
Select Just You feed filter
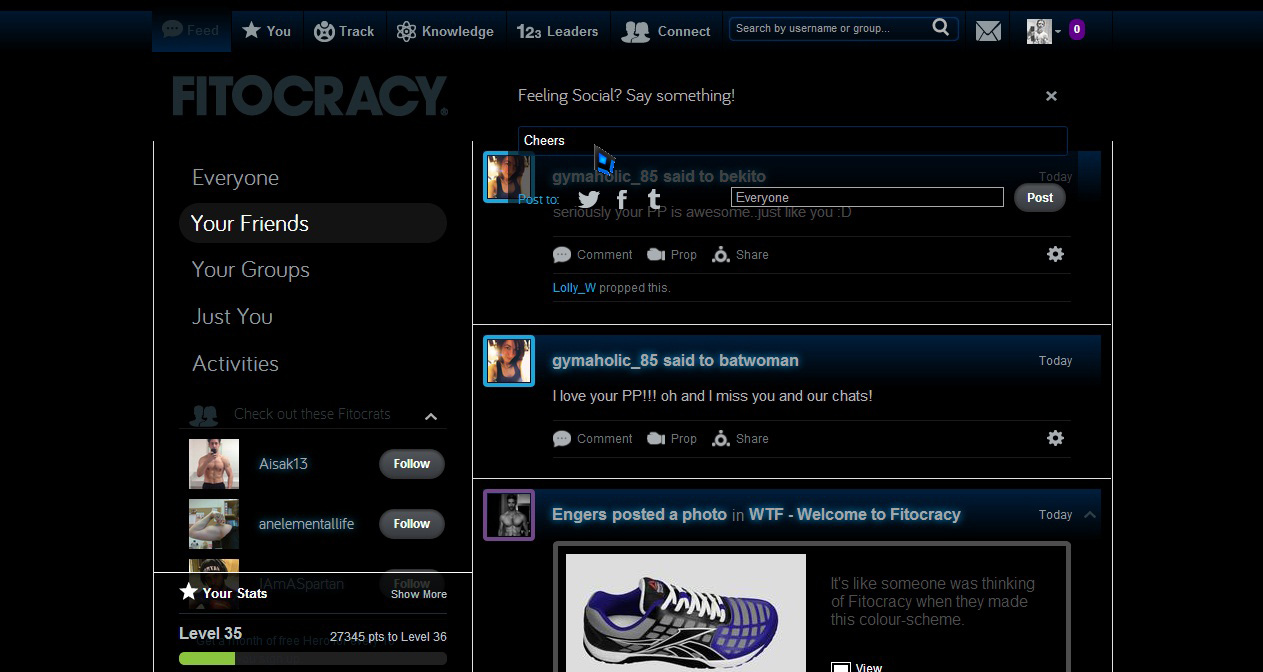[x=232, y=317]
